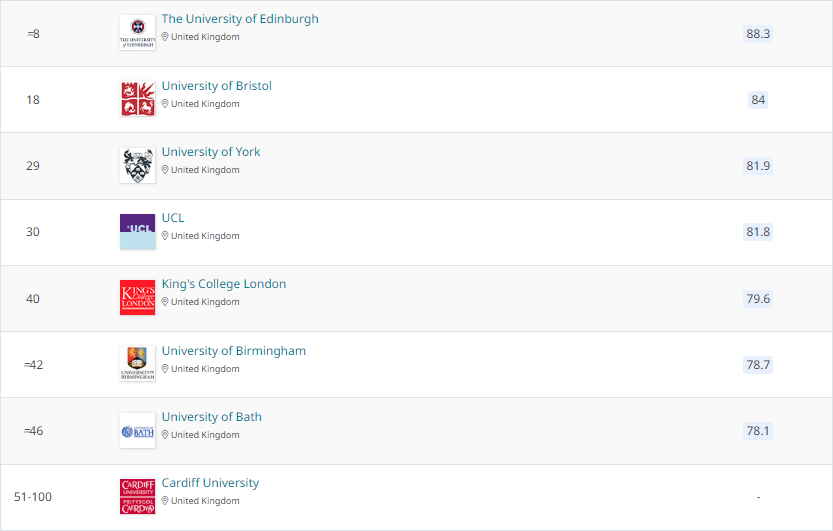Click the purple UCL logo
The image size is (833, 531).
click(137, 231)
